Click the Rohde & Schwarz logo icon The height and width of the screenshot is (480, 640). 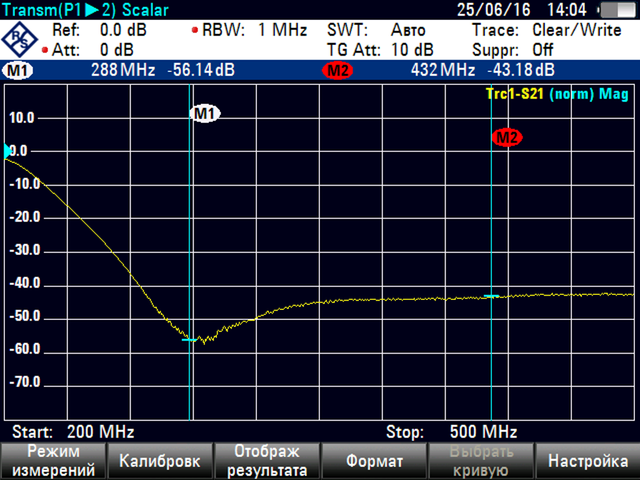[21, 39]
